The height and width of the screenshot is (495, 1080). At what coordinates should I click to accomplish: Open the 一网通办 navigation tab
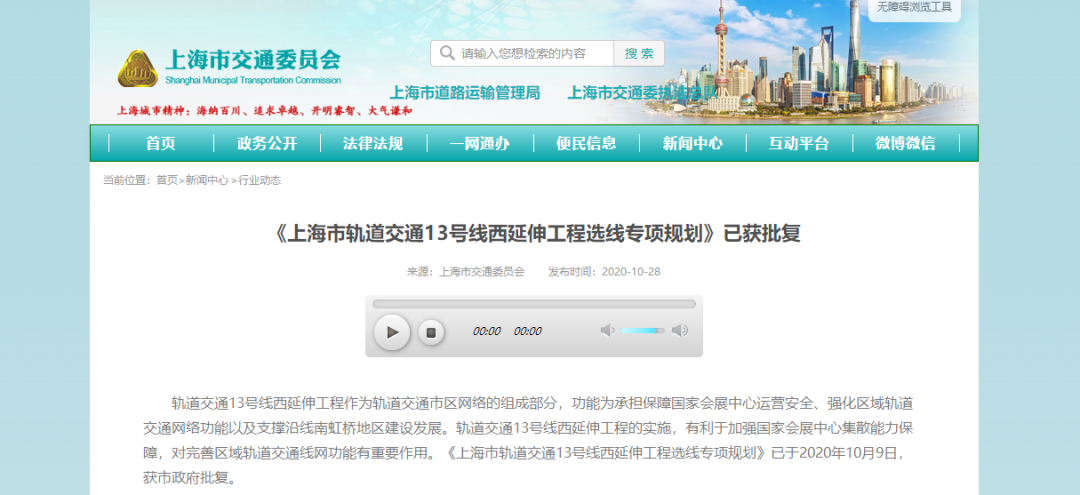pos(480,143)
